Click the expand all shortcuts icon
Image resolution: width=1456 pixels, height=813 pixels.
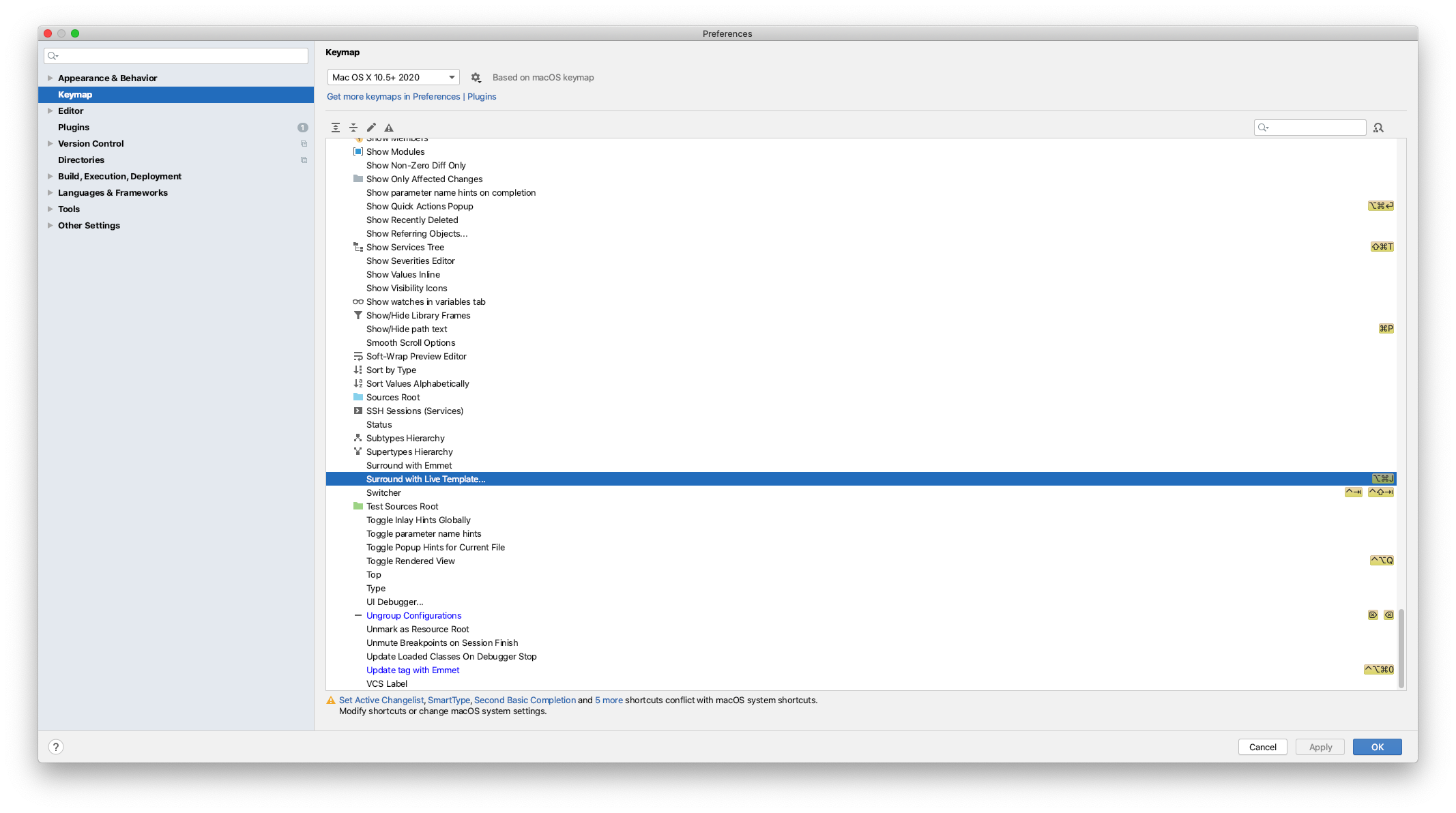(335, 127)
